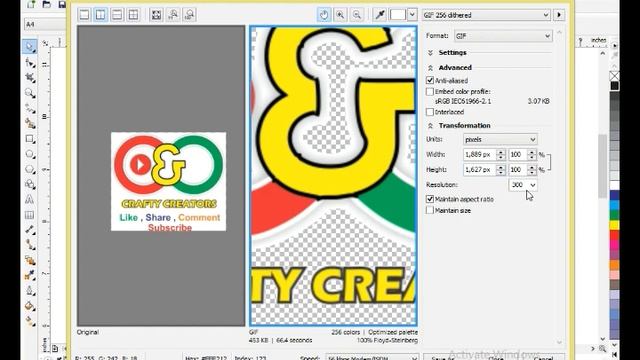Toggle Maintain aspect ratio checkbox
The height and width of the screenshot is (360, 640).
(x=430, y=199)
